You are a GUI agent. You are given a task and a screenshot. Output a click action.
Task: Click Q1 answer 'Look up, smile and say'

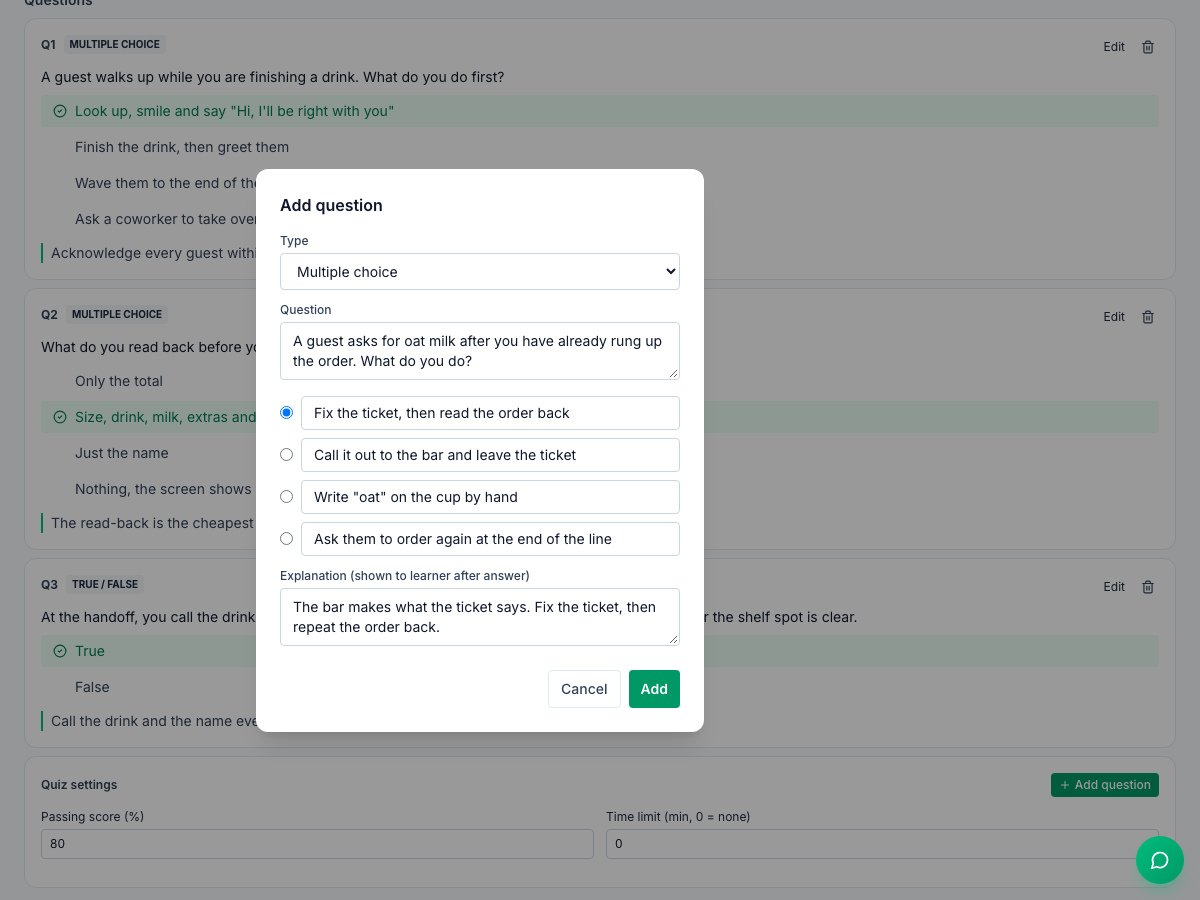600,111
